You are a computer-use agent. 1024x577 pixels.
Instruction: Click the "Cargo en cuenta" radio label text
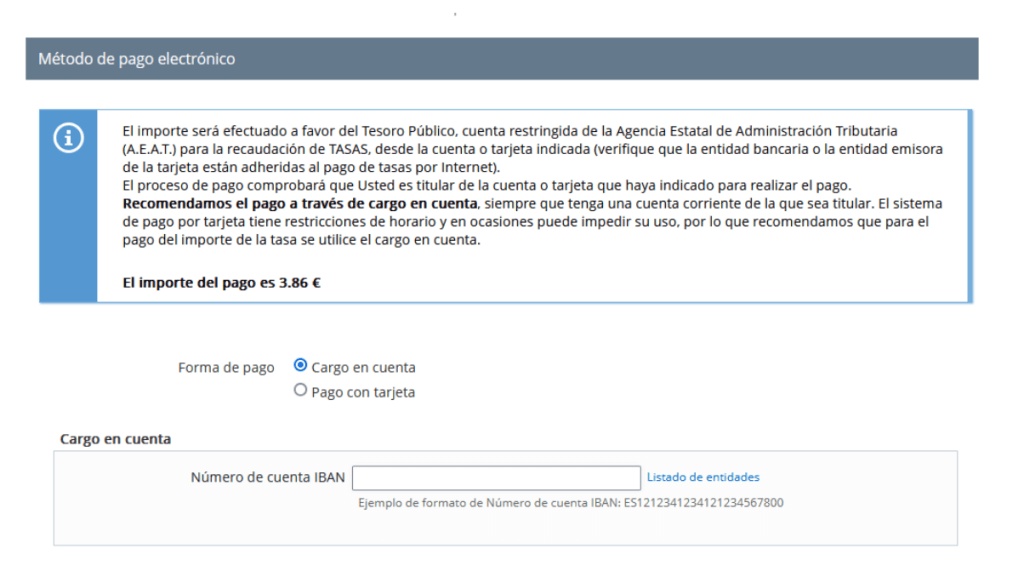(x=363, y=367)
